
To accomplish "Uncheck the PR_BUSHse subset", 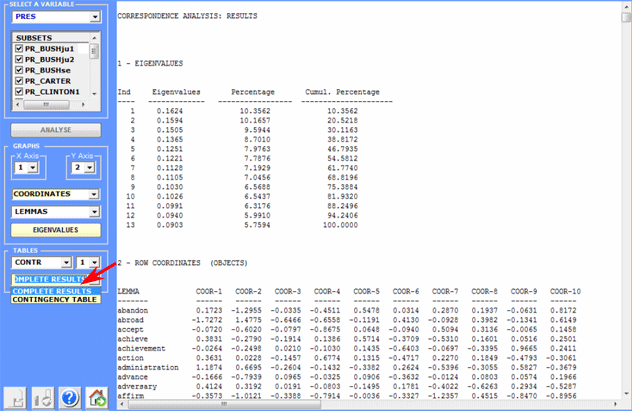I will click(x=19, y=70).
